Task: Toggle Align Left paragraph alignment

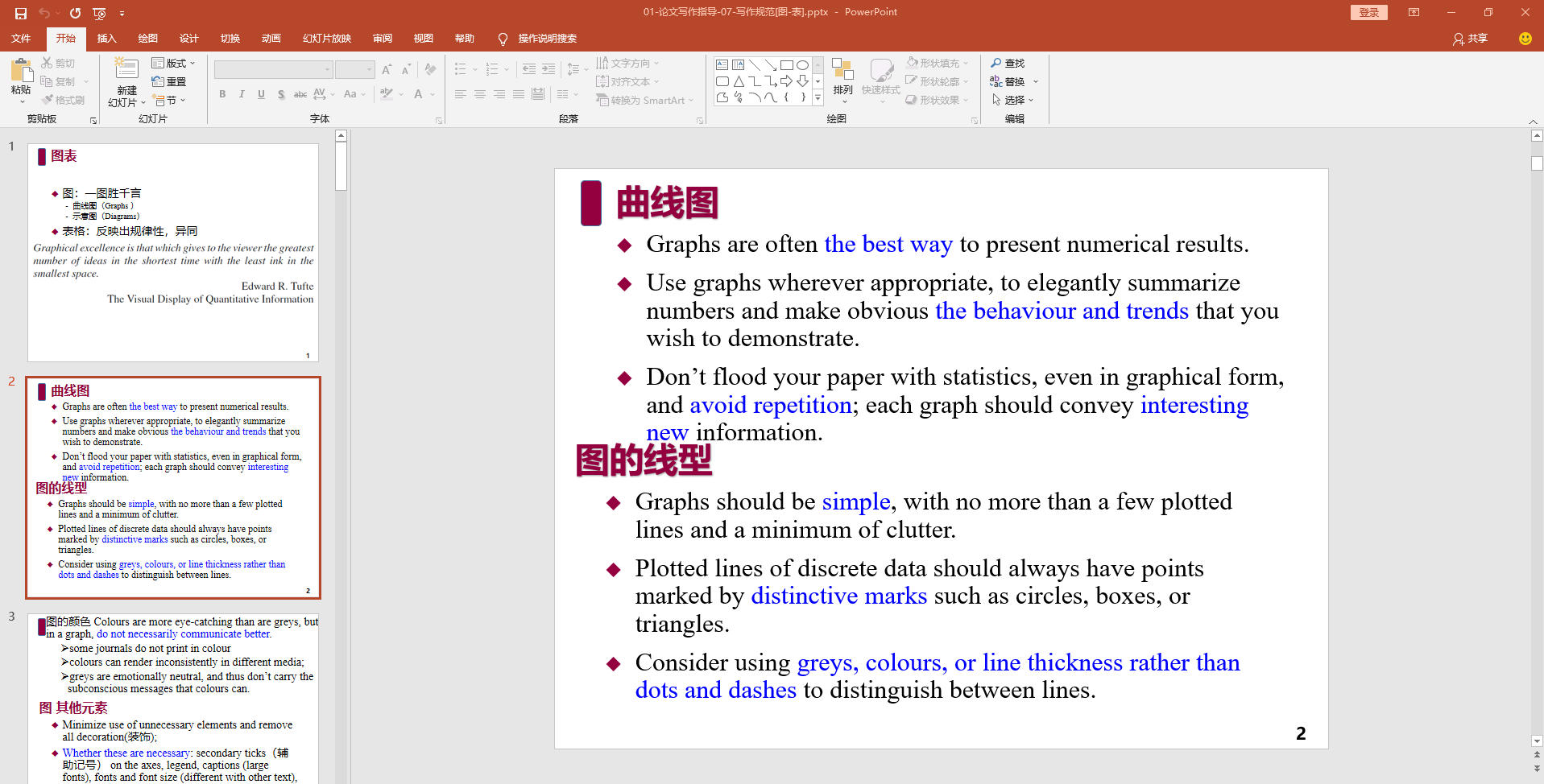Action: (x=461, y=94)
